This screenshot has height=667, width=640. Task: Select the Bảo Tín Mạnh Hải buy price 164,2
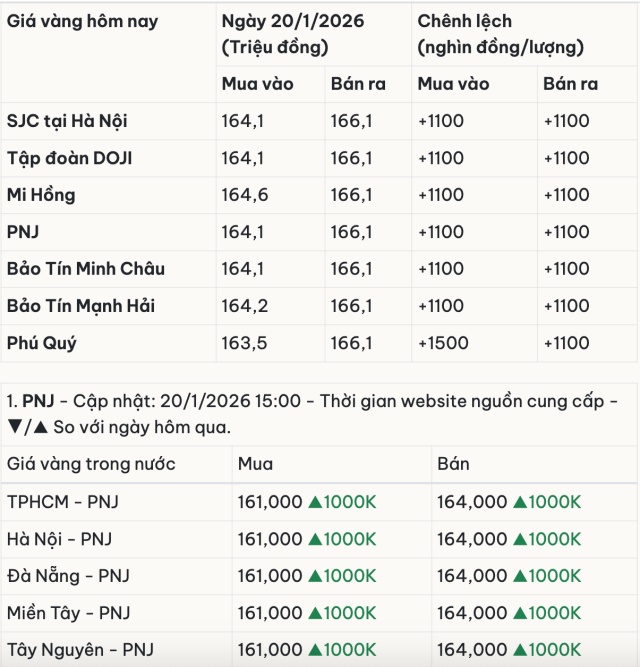click(245, 306)
